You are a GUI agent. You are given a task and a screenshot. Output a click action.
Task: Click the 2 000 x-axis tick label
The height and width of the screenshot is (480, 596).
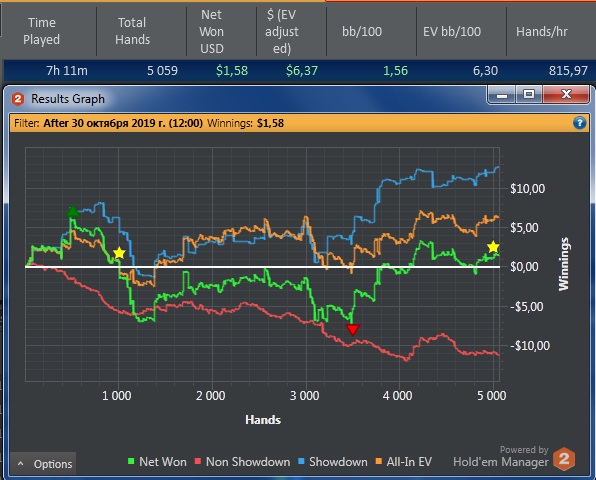click(x=211, y=396)
